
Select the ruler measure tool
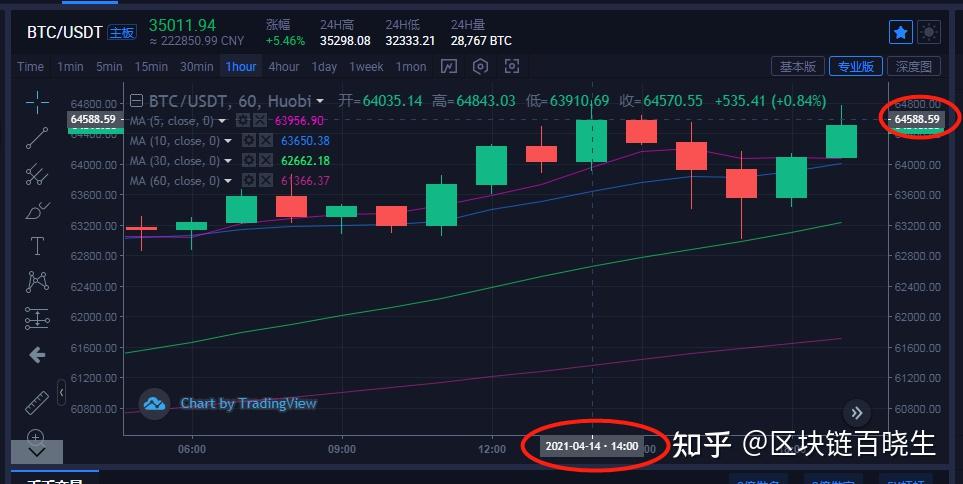37,402
